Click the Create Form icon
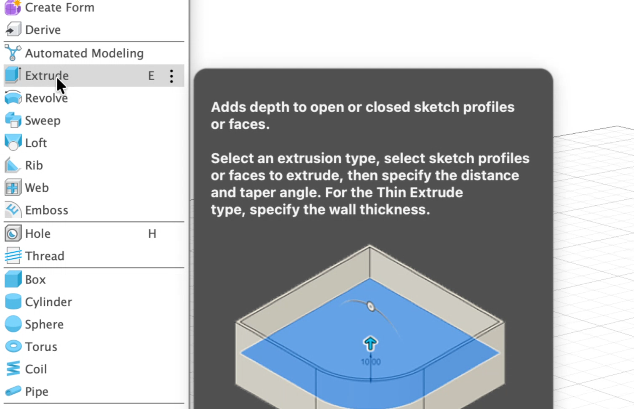The image size is (634, 409). click(x=13, y=8)
